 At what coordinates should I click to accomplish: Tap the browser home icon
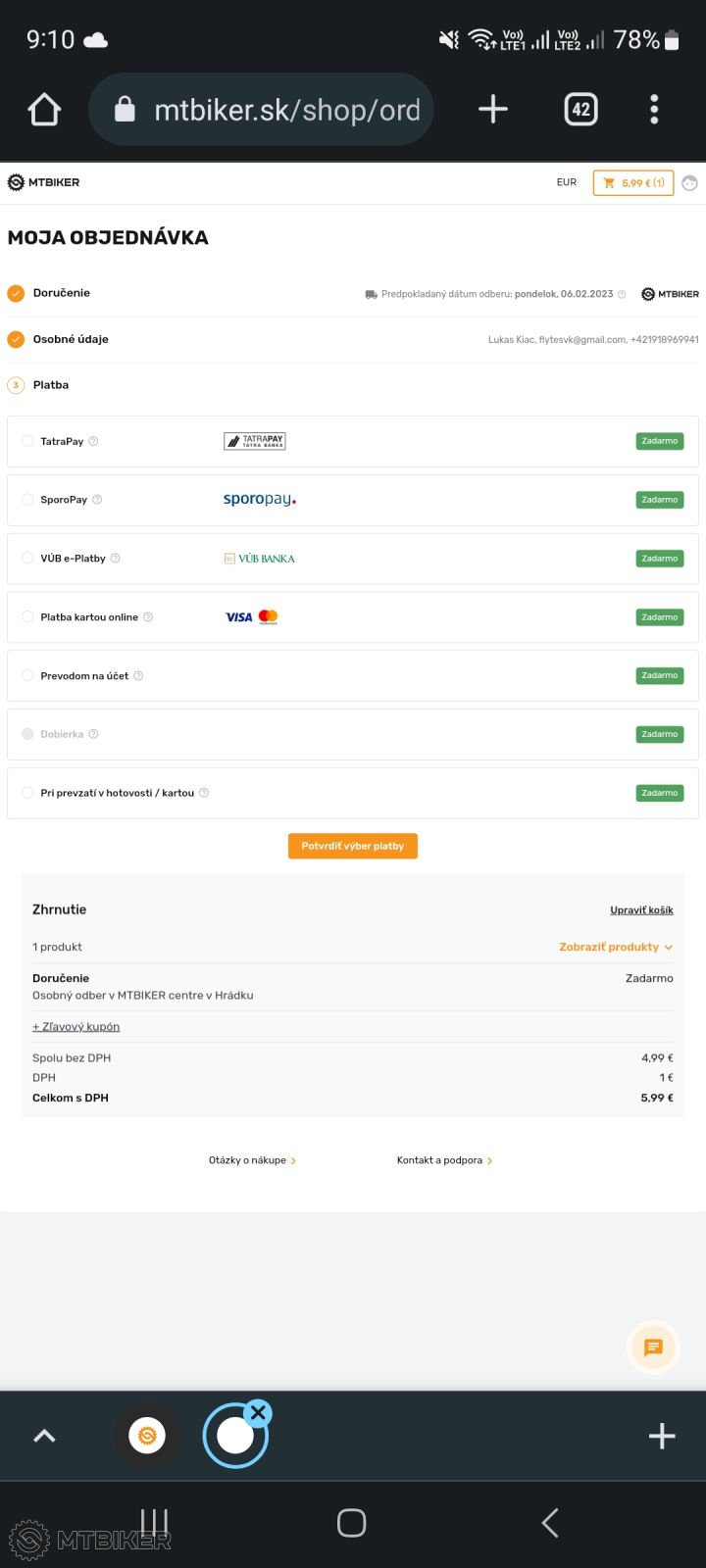(45, 110)
